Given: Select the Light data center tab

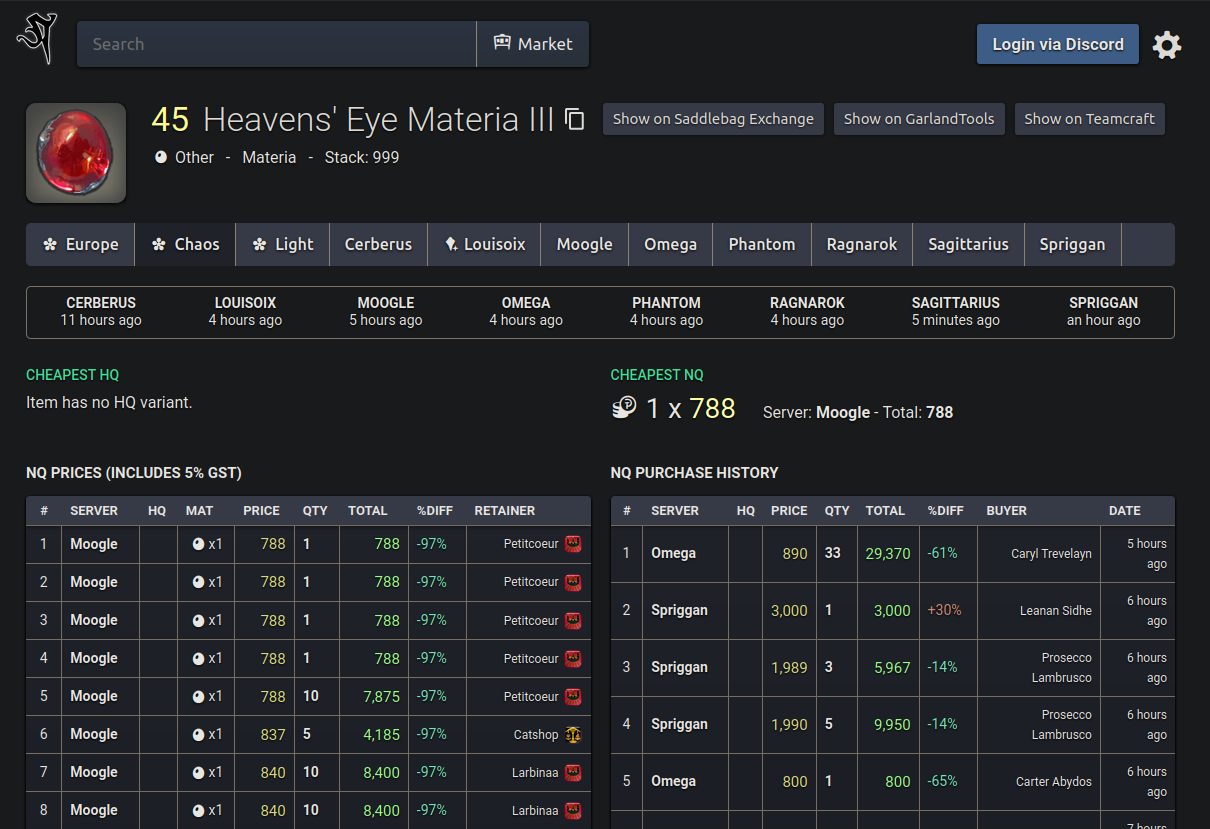Looking at the screenshot, I should coord(283,244).
